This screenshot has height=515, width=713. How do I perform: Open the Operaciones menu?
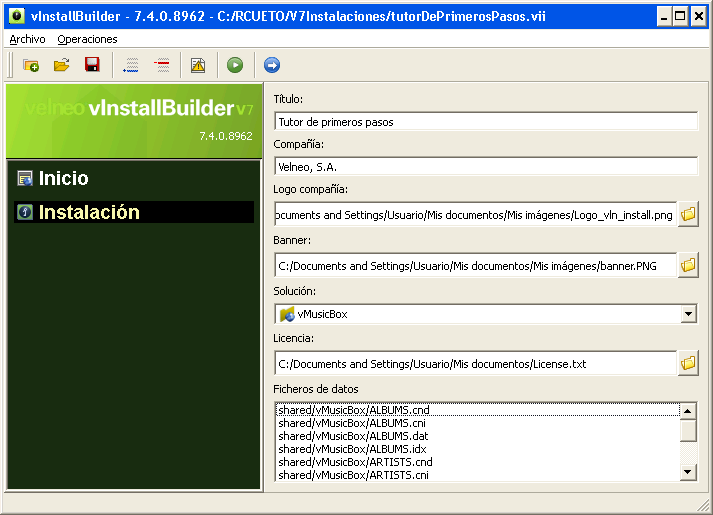point(87,39)
